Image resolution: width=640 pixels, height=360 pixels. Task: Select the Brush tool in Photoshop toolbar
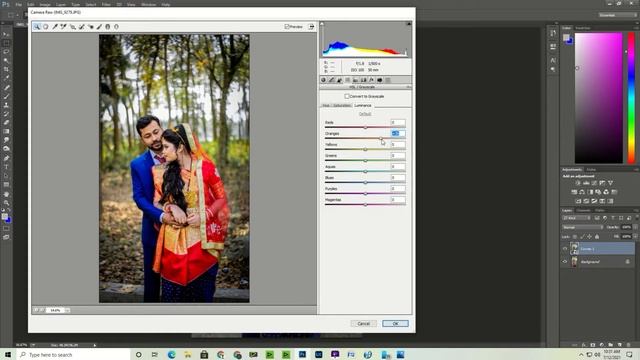[x=6, y=96]
